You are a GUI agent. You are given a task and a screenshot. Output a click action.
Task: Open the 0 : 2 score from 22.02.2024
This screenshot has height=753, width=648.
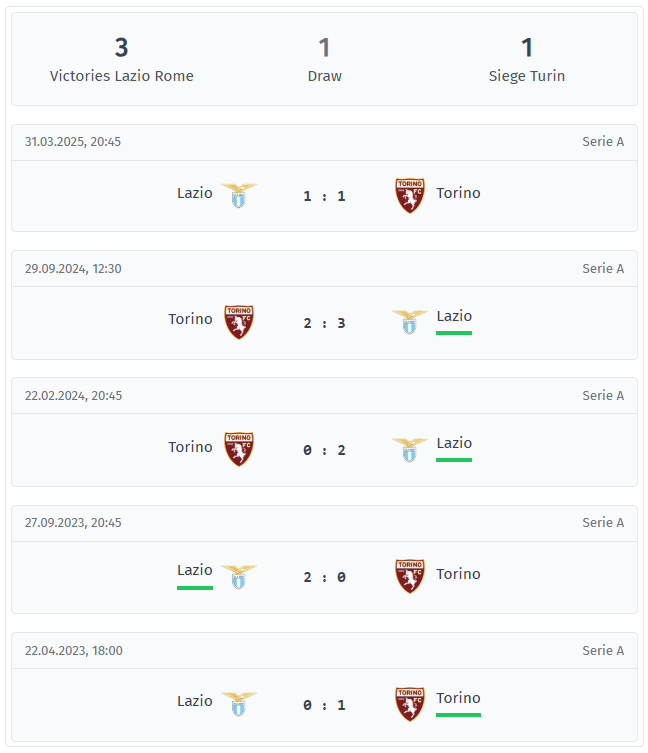[x=324, y=450]
